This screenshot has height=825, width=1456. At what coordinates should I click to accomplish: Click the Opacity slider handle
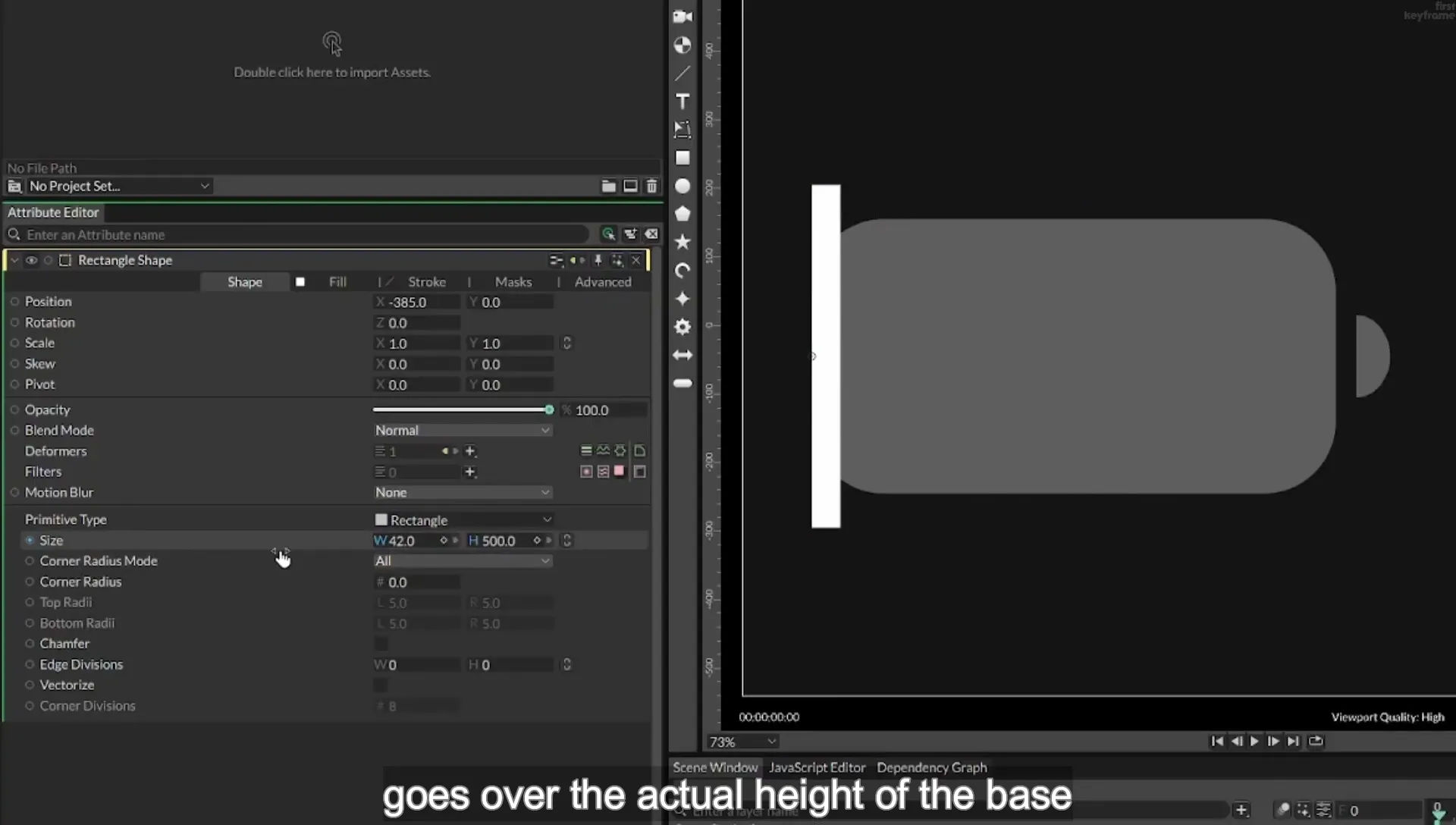(549, 409)
